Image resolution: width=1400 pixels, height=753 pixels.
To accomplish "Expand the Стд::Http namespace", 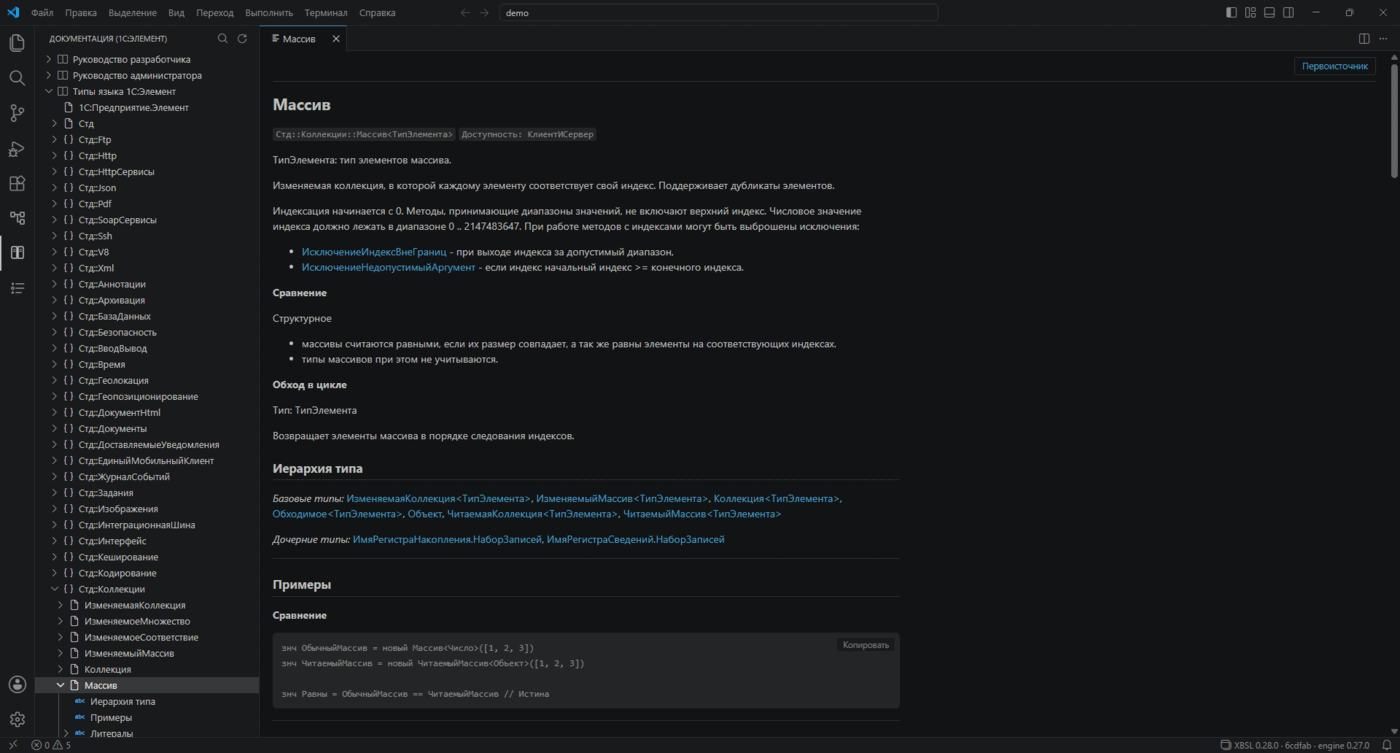I will point(55,155).
